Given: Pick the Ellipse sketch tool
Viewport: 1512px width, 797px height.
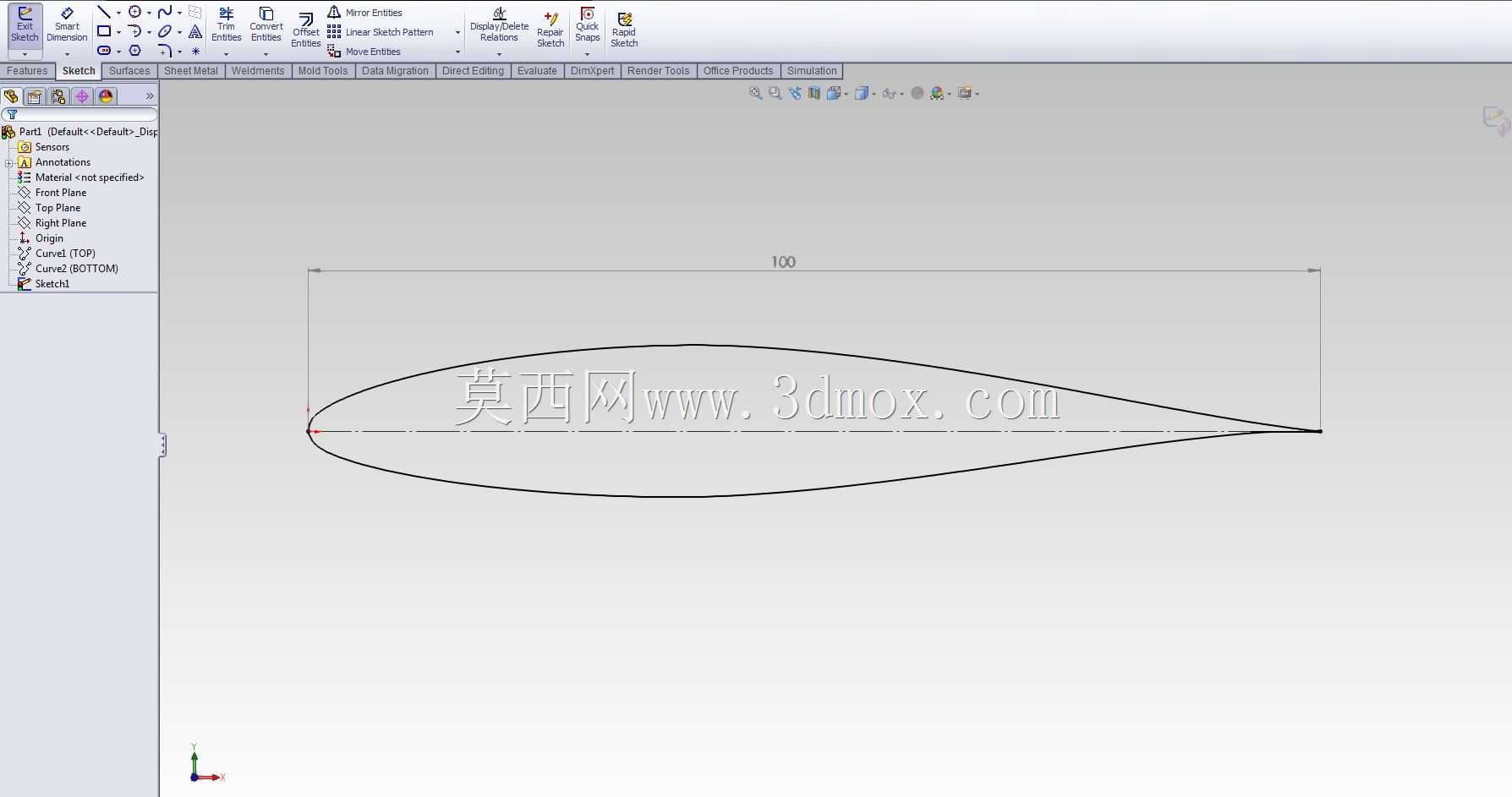Looking at the screenshot, I should pyautogui.click(x=165, y=31).
